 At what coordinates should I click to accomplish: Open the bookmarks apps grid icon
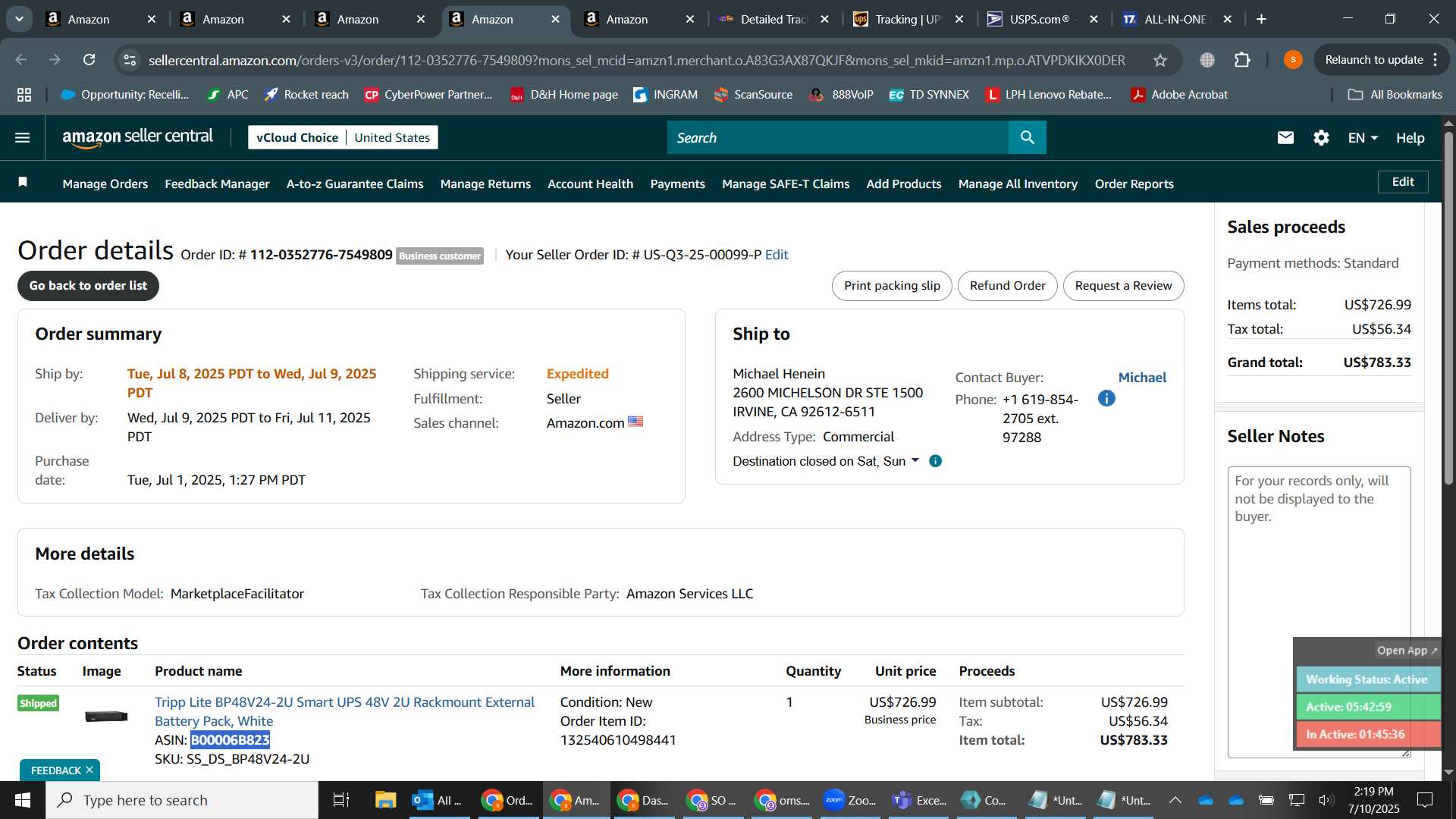[x=24, y=95]
